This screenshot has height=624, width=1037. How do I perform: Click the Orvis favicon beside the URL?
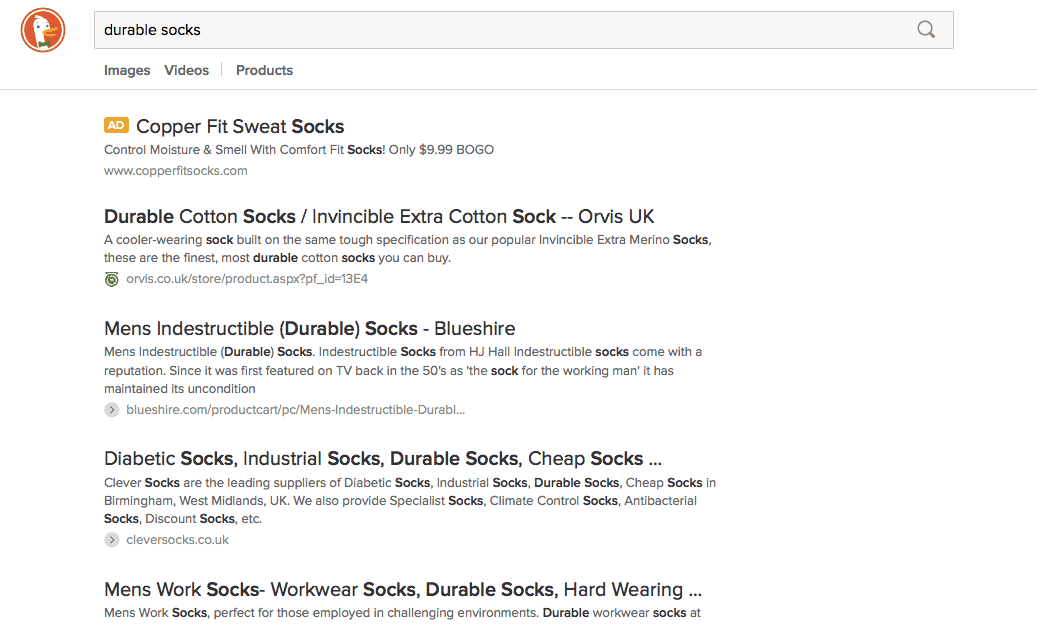click(112, 279)
